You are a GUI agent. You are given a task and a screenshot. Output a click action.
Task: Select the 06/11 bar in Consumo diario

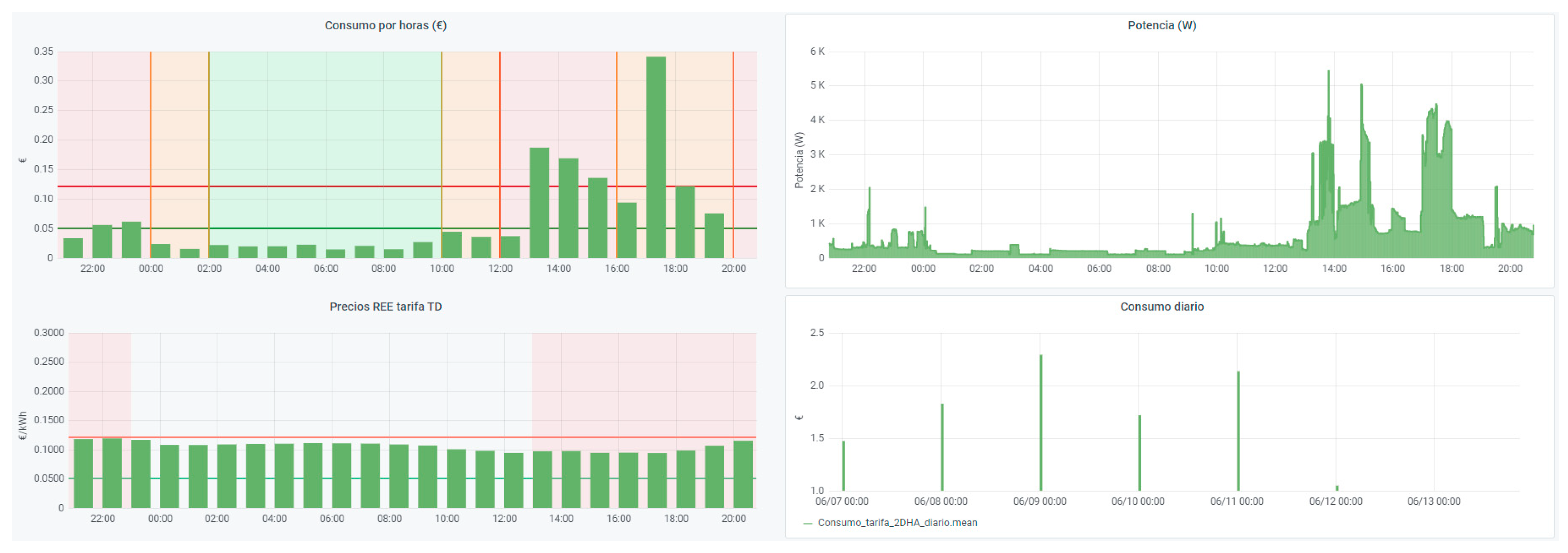(x=1238, y=432)
